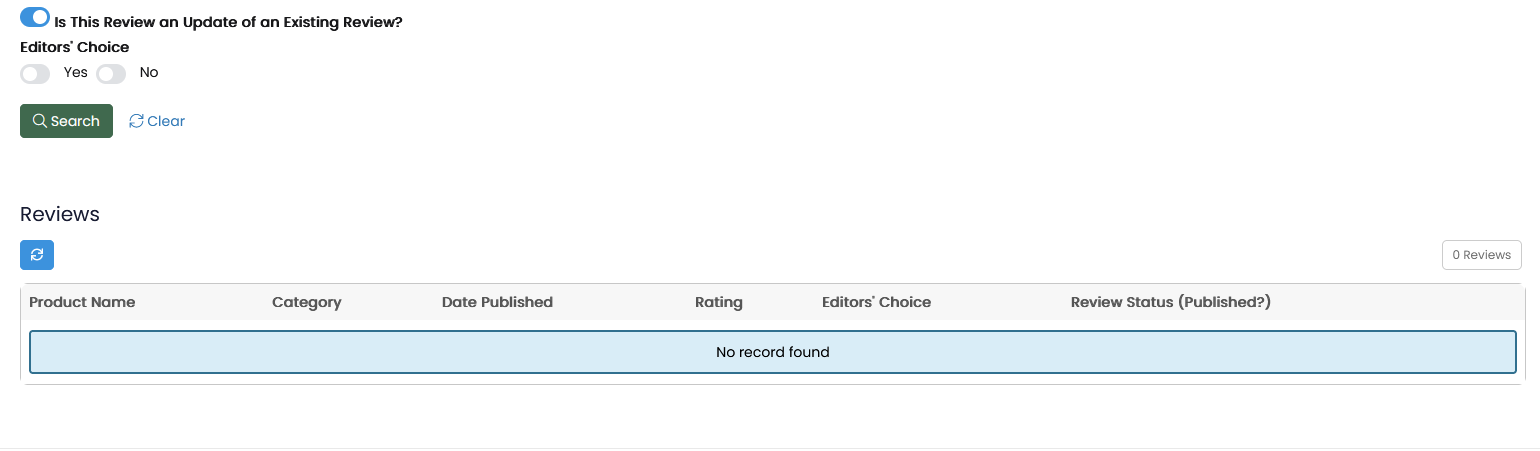This screenshot has height=451, width=1540.
Task: Sort by Product Name column header
Action: pos(82,302)
